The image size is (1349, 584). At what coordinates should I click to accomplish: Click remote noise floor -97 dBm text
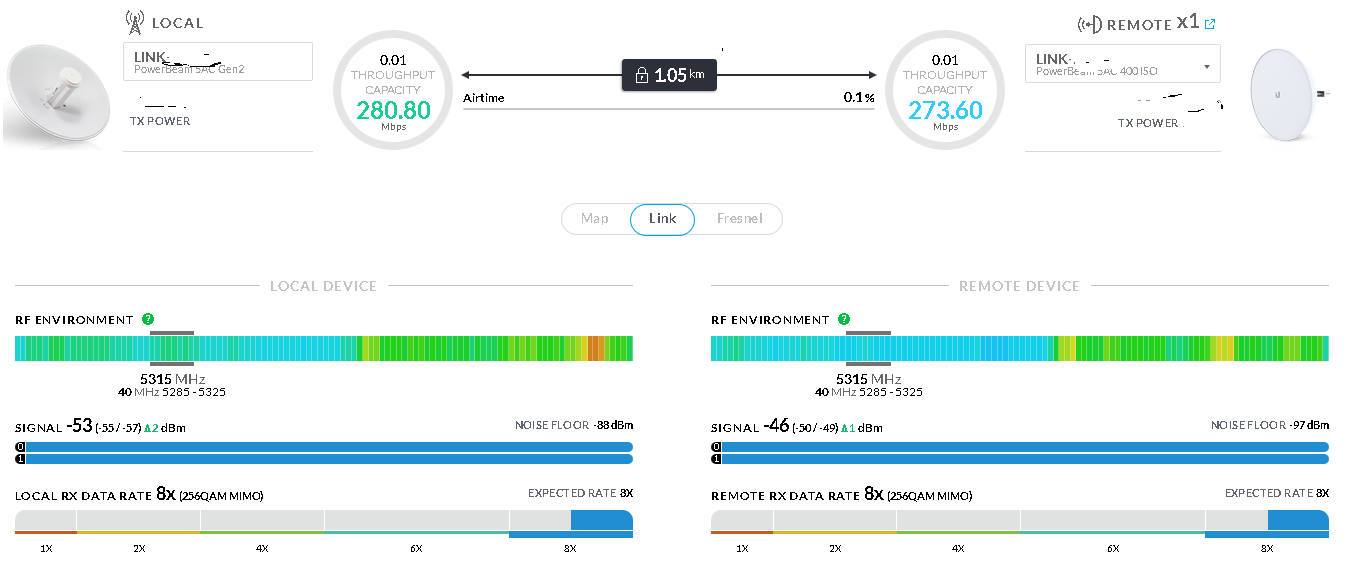[x=1270, y=425]
